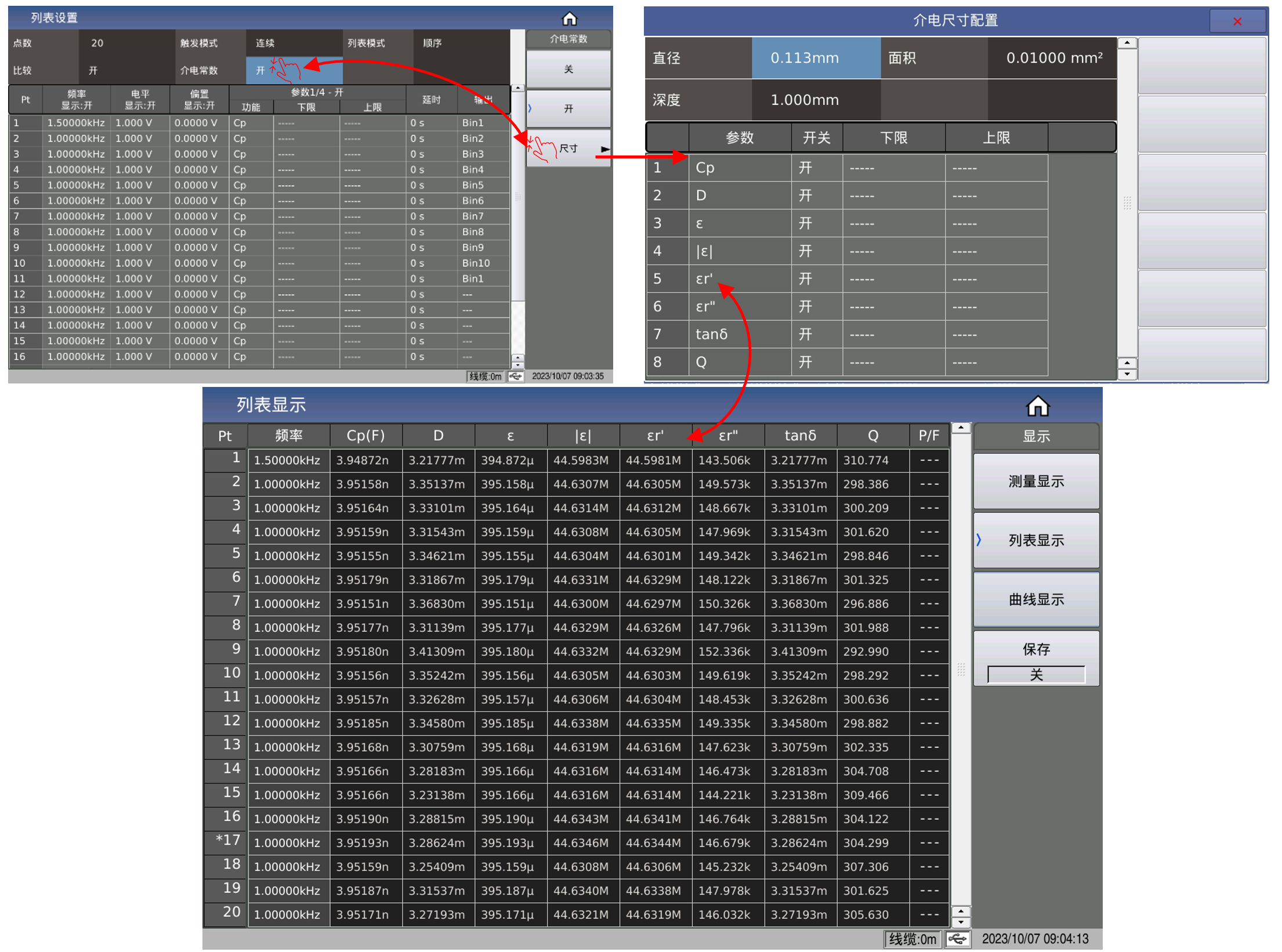
Task: Switch to 测量显示 measurement display view
Action: tap(1037, 482)
